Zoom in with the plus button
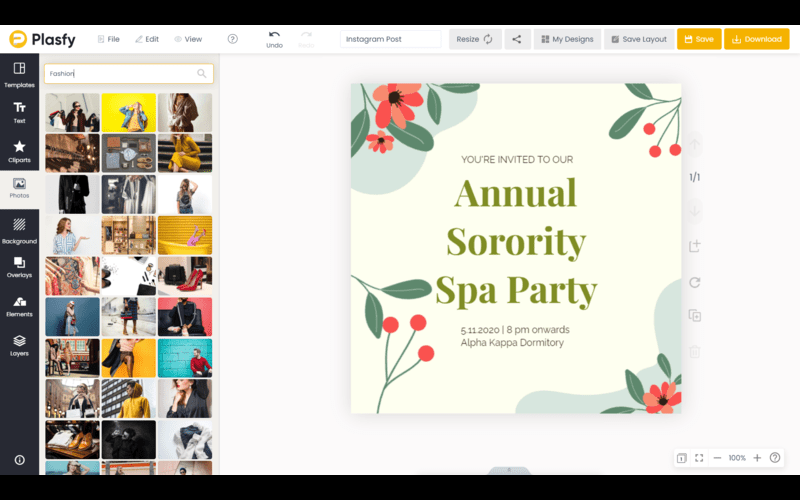This screenshot has width=800, height=500. point(757,458)
